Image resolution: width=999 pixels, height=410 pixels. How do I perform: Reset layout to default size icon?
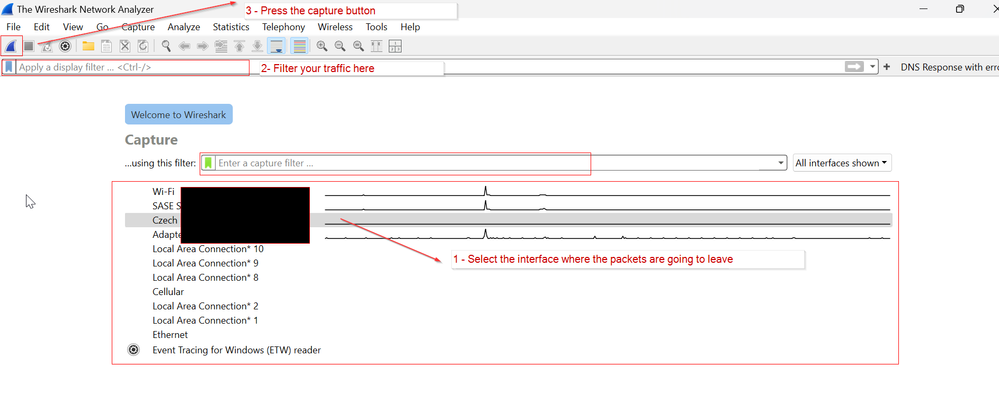point(395,46)
